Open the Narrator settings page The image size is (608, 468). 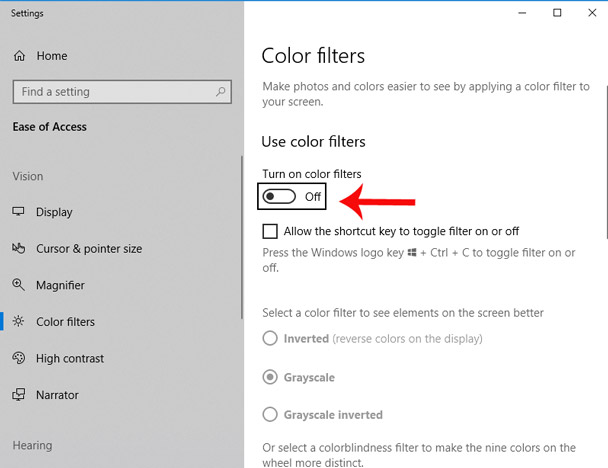click(57, 395)
